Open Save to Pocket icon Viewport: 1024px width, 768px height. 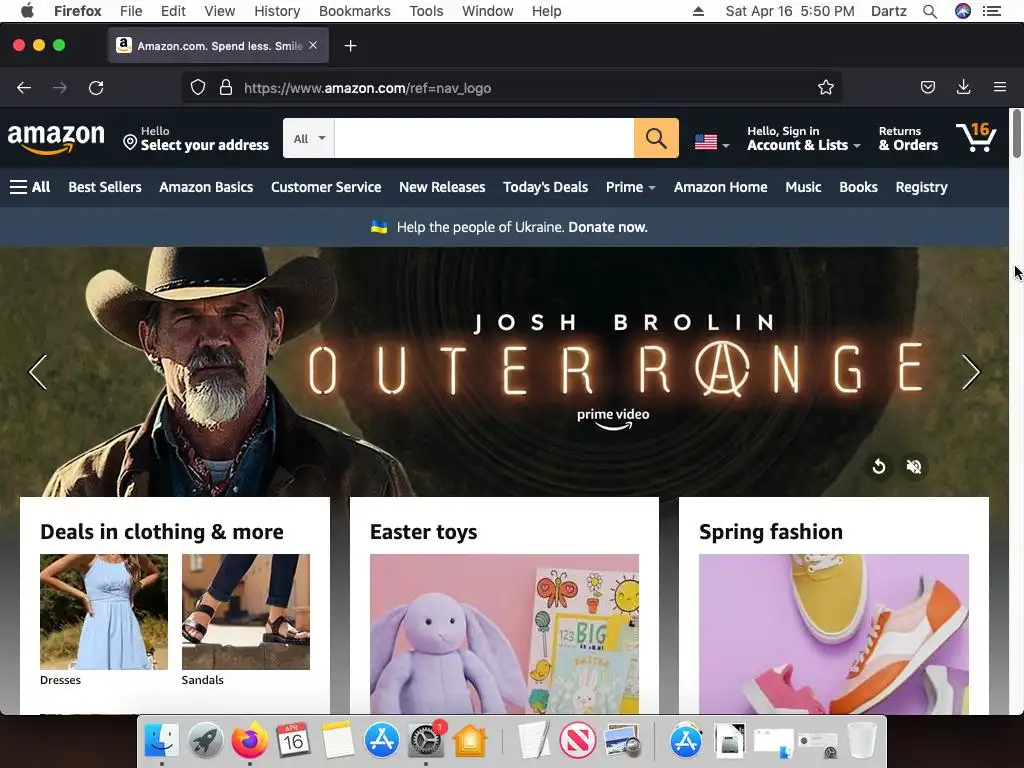pyautogui.click(x=927, y=88)
